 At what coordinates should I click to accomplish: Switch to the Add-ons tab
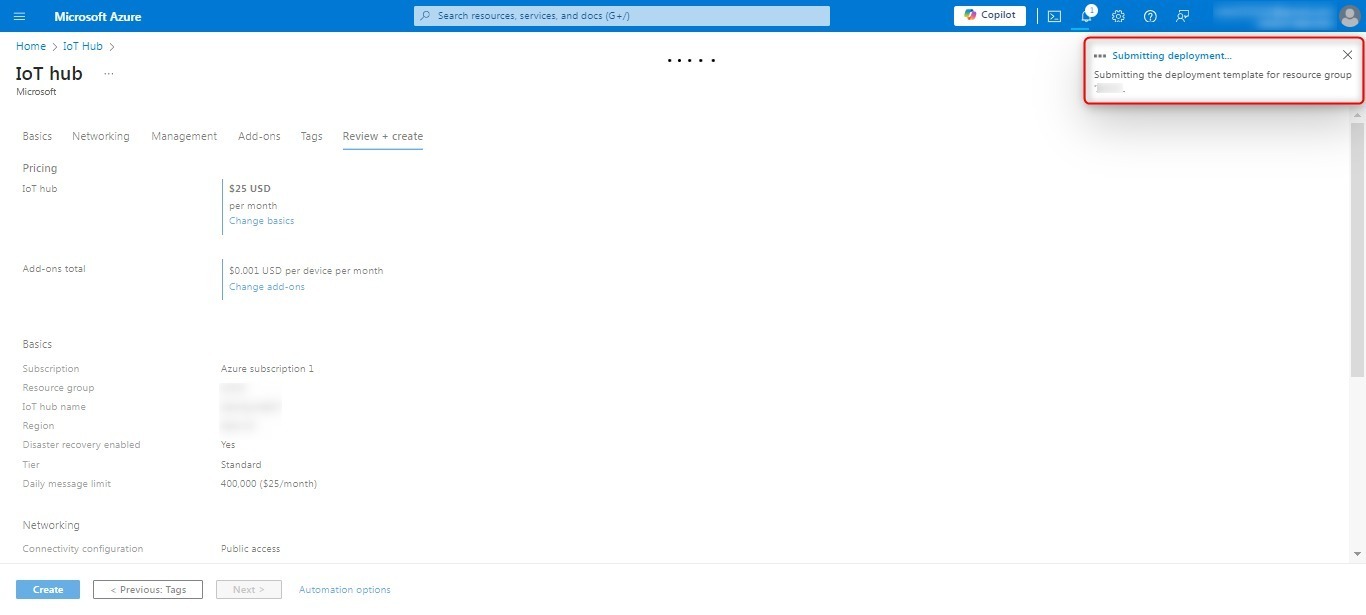(259, 136)
